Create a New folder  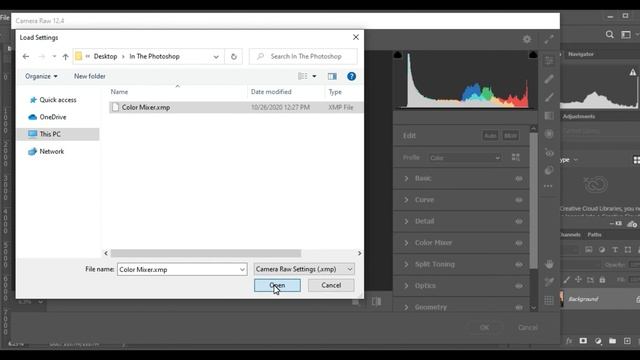tap(89, 76)
